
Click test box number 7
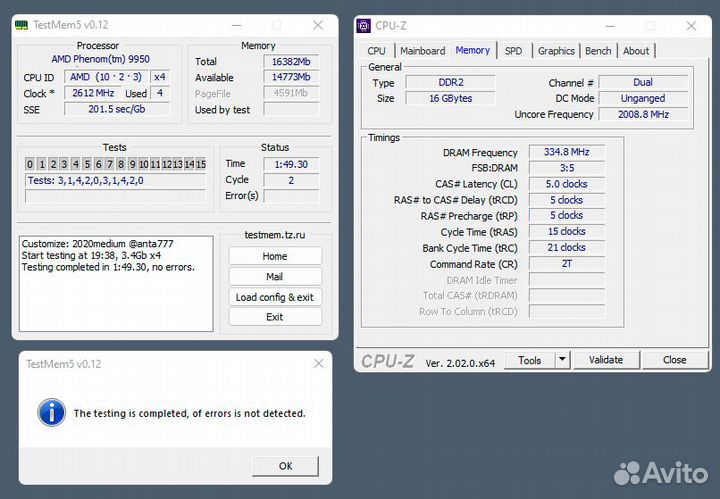point(109,164)
